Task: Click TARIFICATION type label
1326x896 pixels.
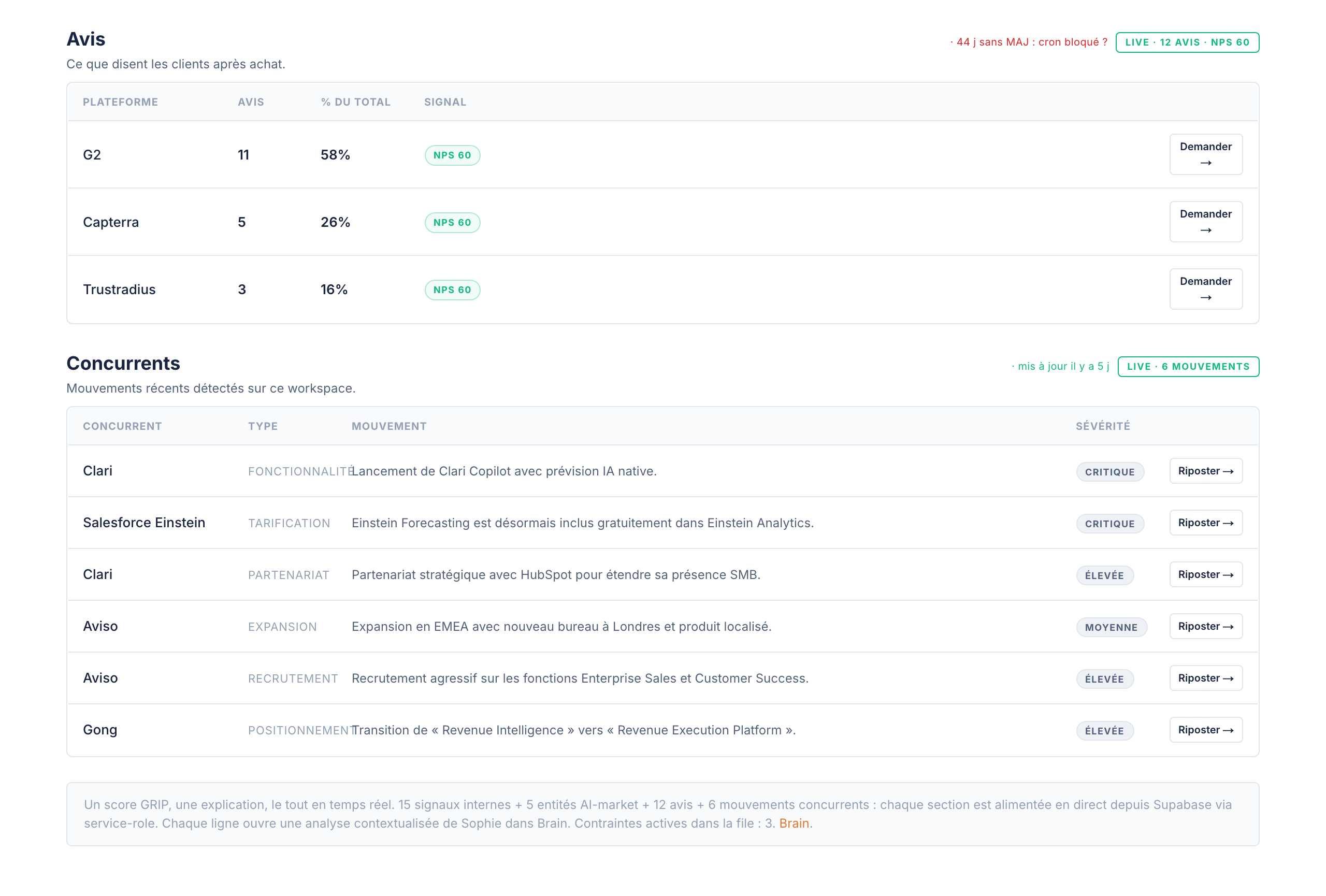Action: click(x=289, y=524)
